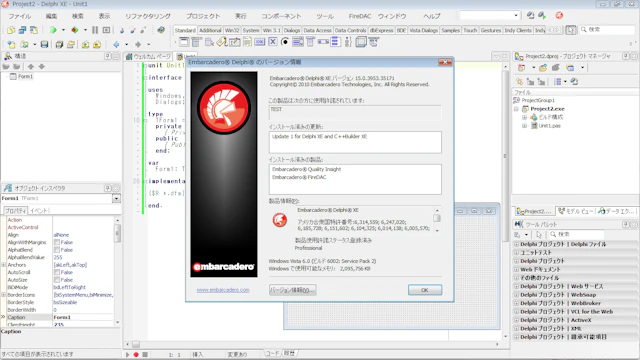Switch to モデル ビュー tab in Project Manager
640x360 pixels.
[575, 211]
